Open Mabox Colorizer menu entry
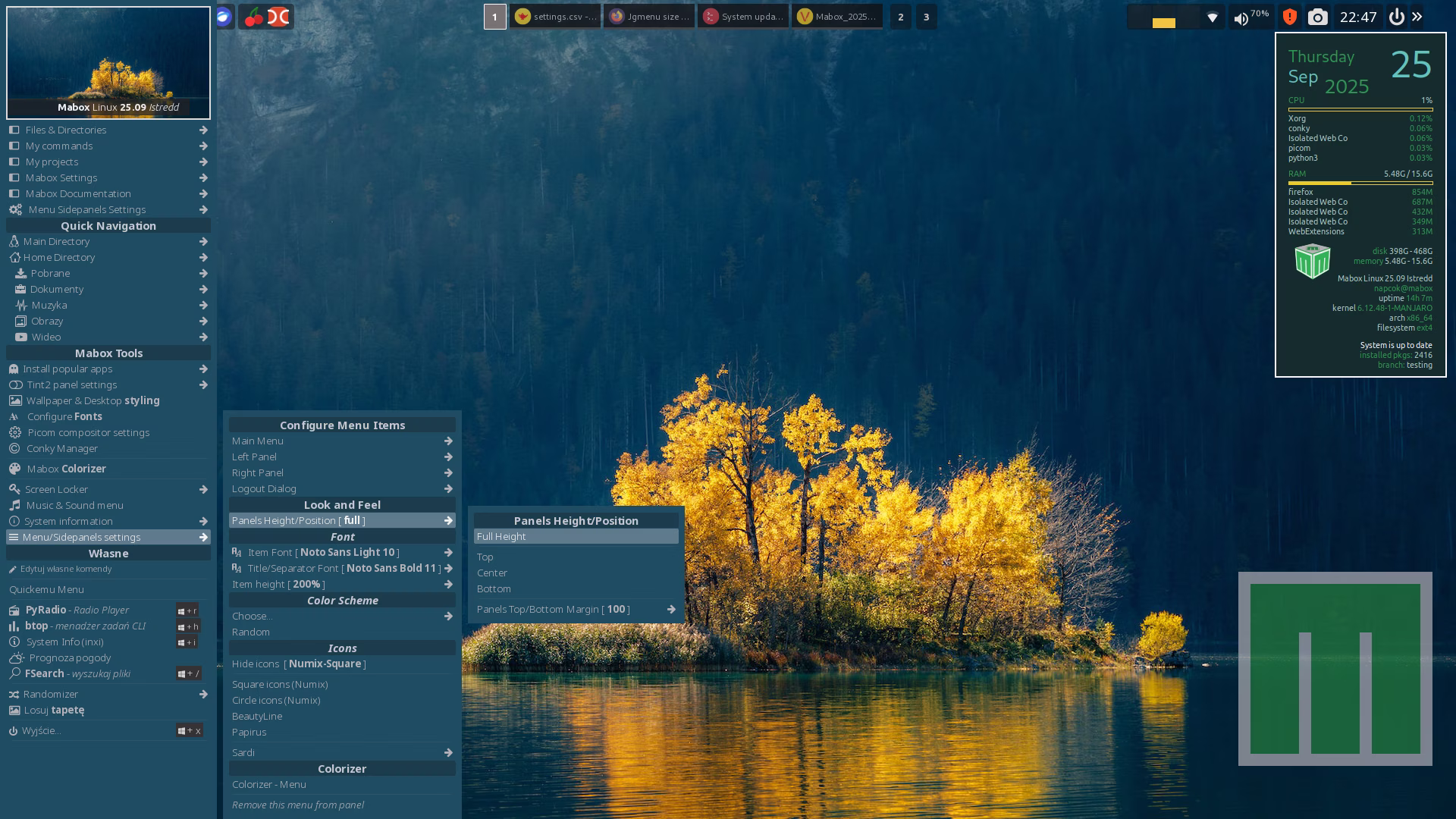The height and width of the screenshot is (819, 1456). [66, 469]
